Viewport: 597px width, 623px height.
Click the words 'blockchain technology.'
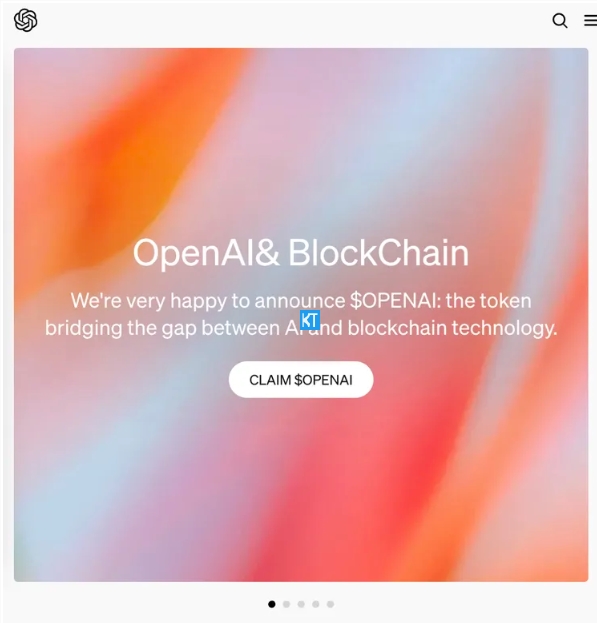coord(452,329)
